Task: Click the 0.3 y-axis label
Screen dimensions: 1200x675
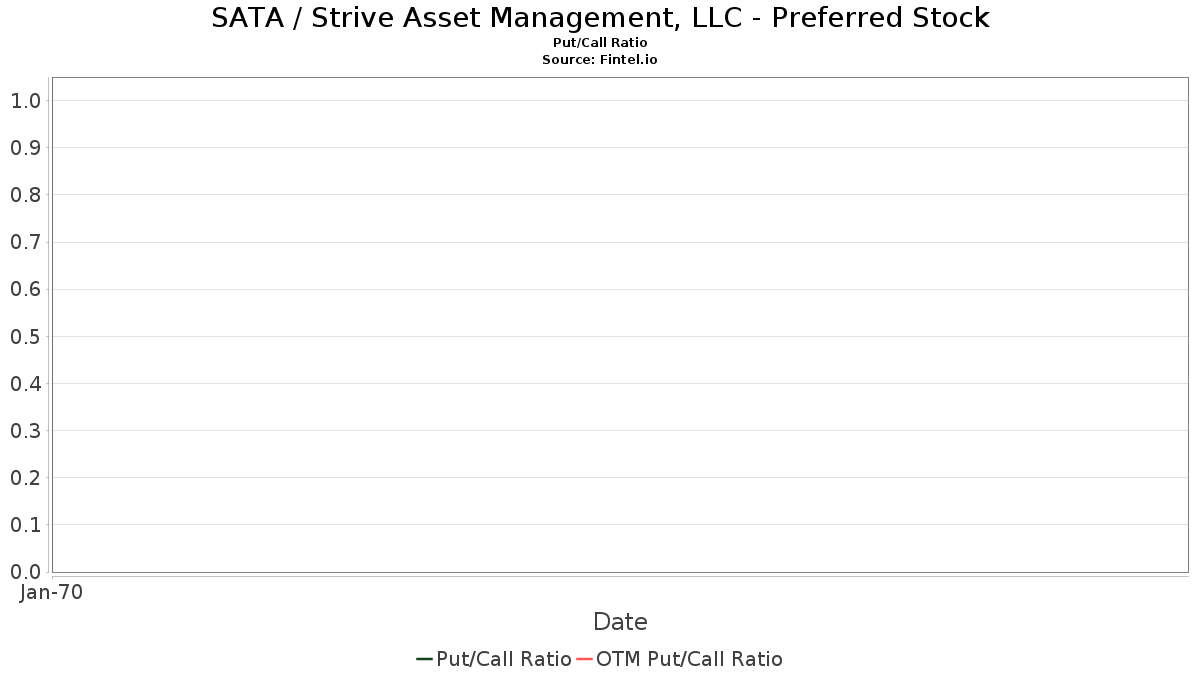Action: pyautogui.click(x=25, y=431)
